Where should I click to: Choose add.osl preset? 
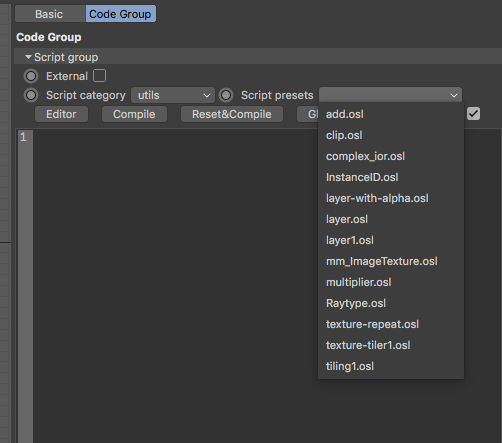391,114
